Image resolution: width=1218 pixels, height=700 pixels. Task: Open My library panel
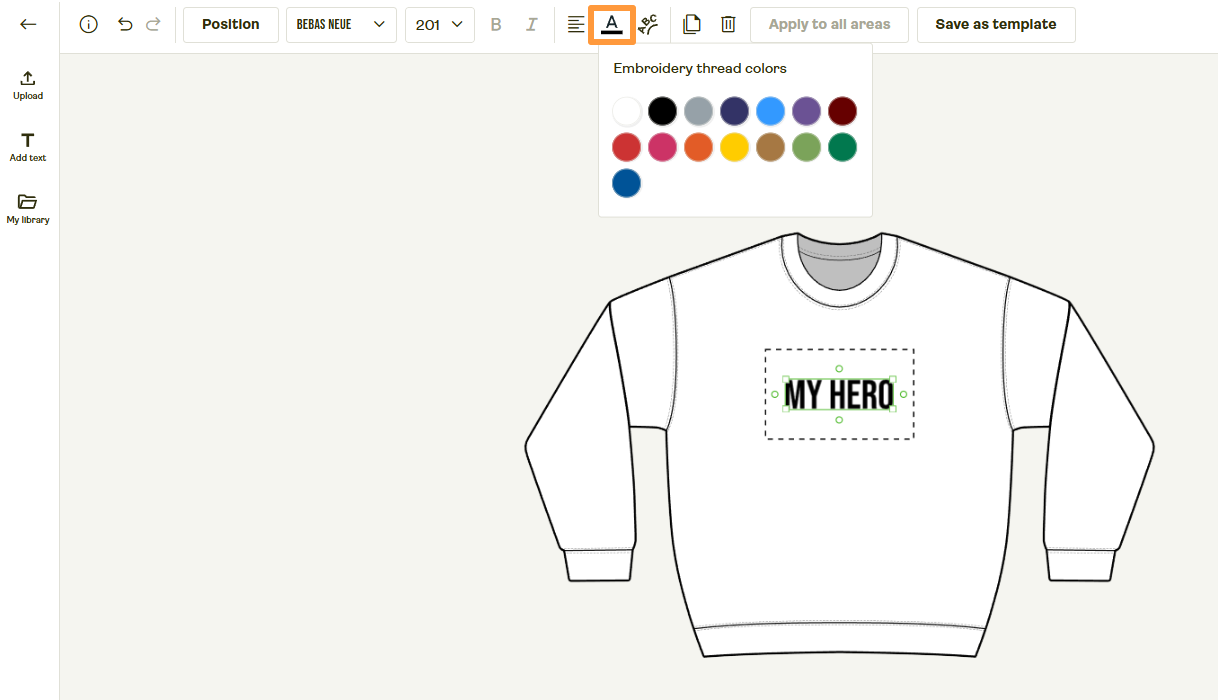pyautogui.click(x=27, y=207)
